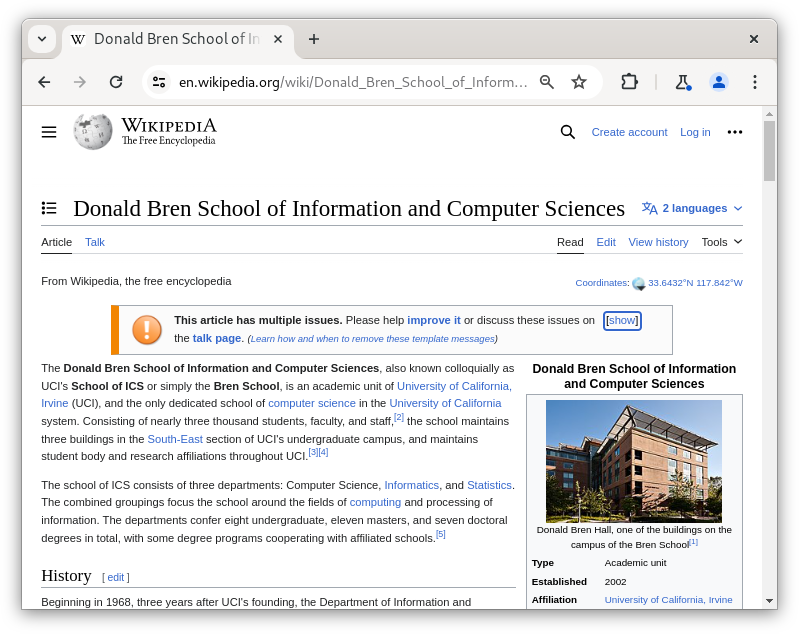Open the Chrome three-dot menu
Viewport: 799px width, 634px height.
[755, 82]
